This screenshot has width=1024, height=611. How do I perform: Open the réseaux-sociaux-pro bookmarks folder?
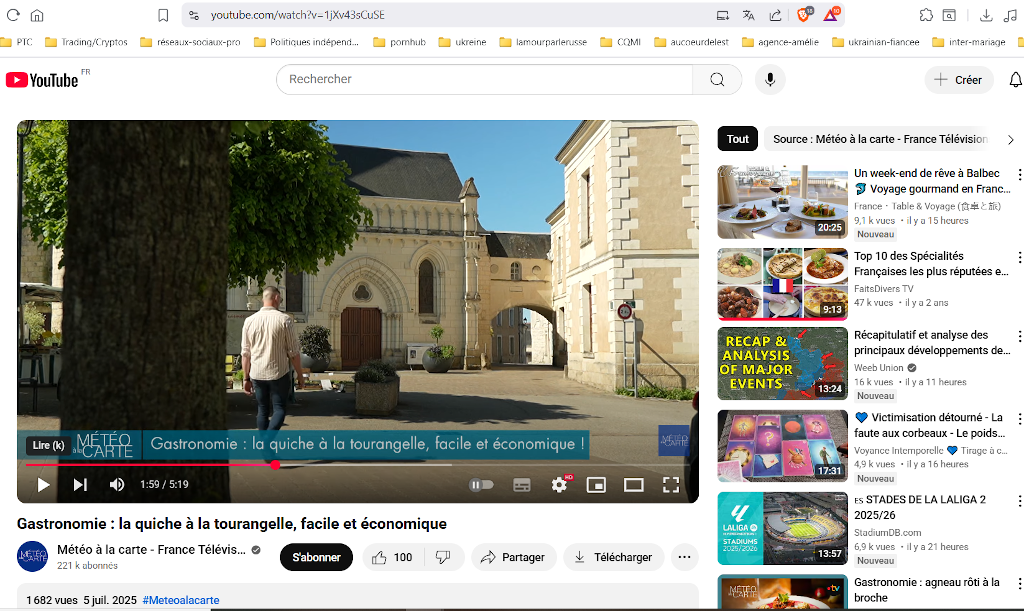coord(191,42)
